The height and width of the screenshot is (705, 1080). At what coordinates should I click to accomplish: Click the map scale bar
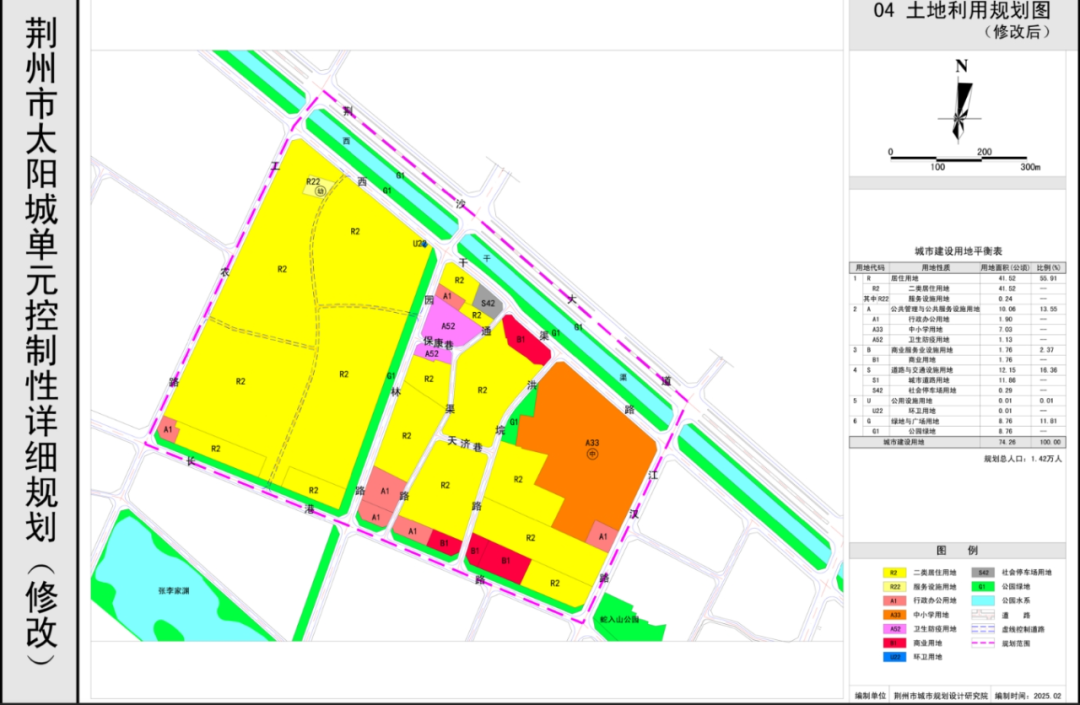tap(962, 154)
